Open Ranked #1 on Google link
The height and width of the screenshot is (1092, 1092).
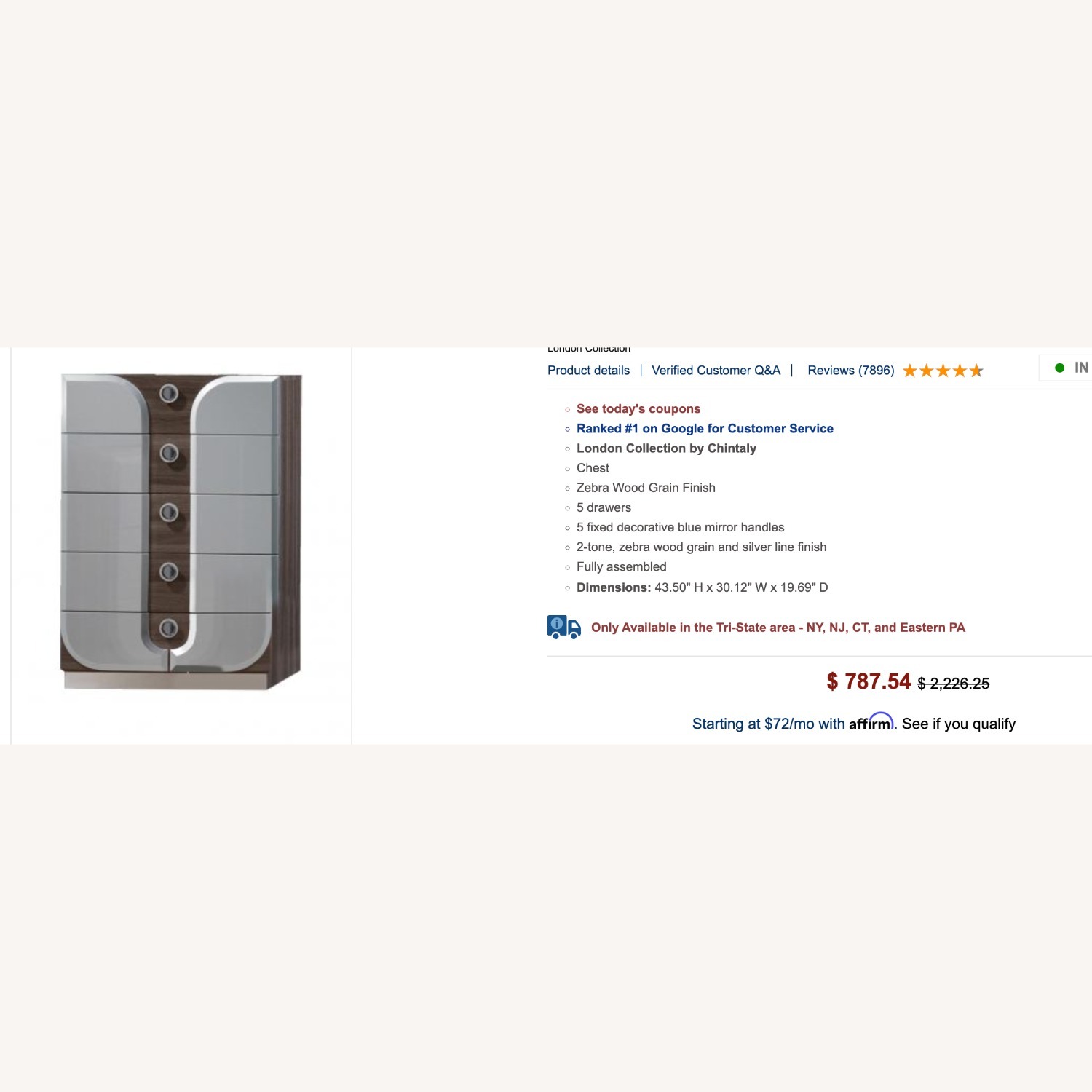pyautogui.click(x=704, y=429)
